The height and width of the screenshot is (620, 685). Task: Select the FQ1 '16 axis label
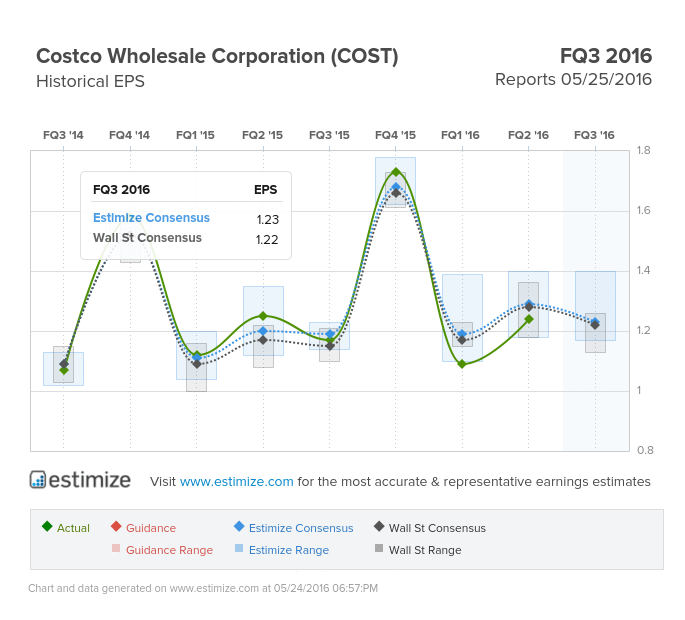pyautogui.click(x=461, y=135)
